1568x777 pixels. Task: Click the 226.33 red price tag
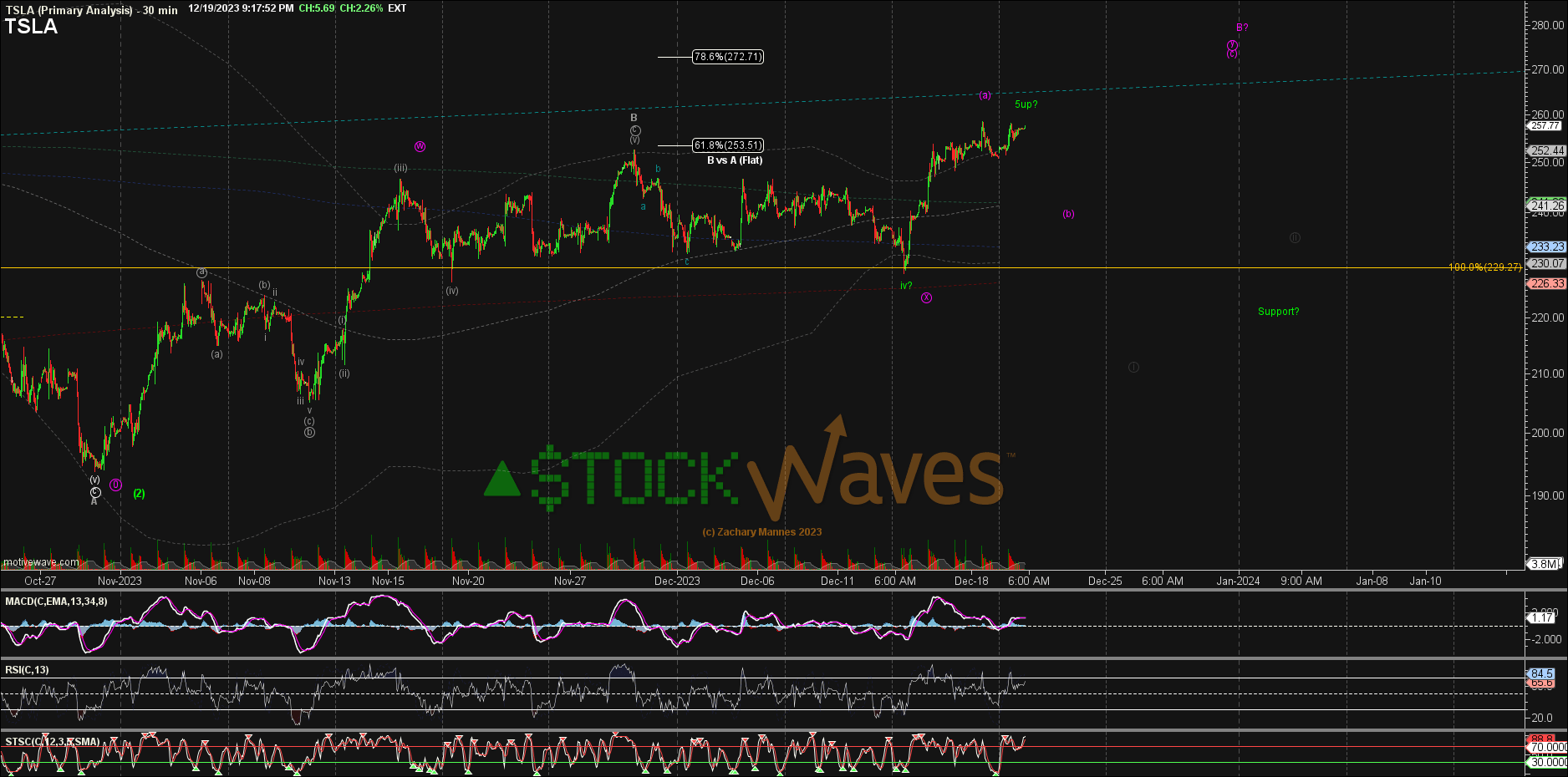coord(1546,284)
